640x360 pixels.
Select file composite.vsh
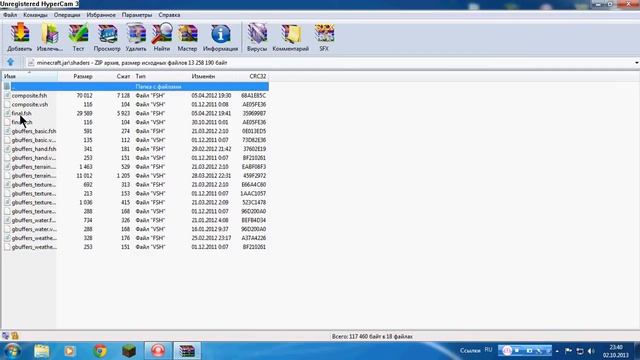point(30,104)
